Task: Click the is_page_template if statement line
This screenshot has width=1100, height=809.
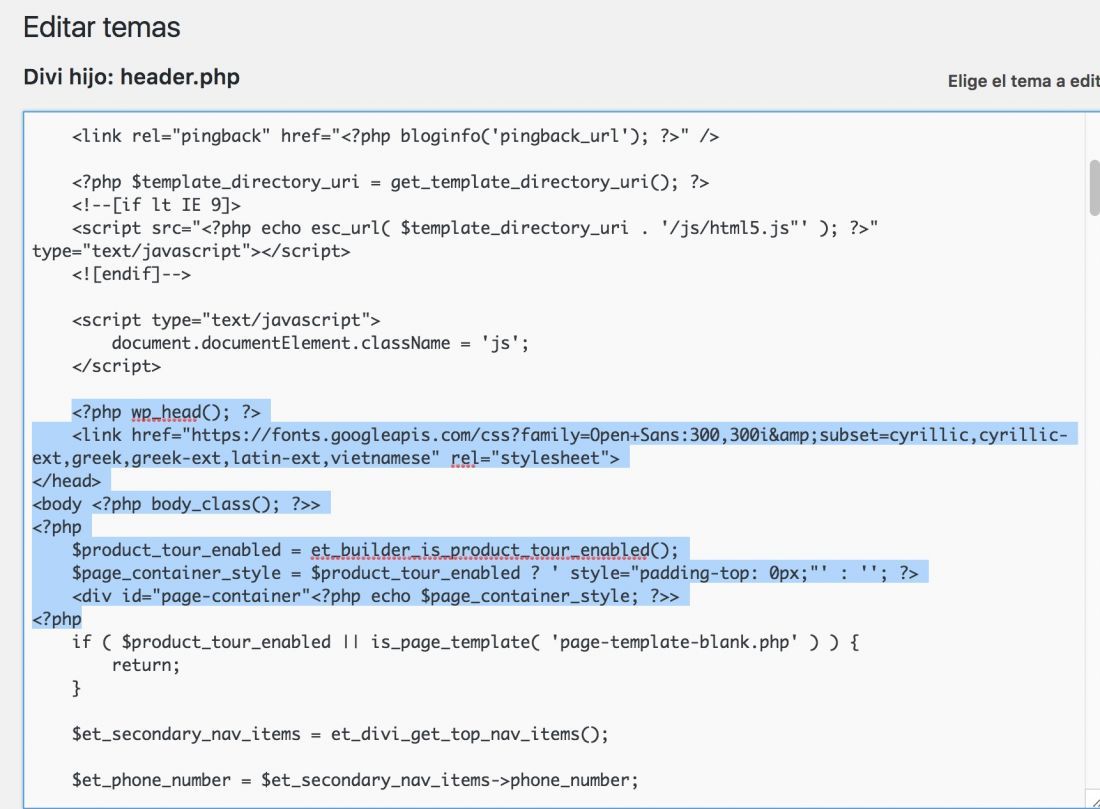Action: [x=465, y=642]
